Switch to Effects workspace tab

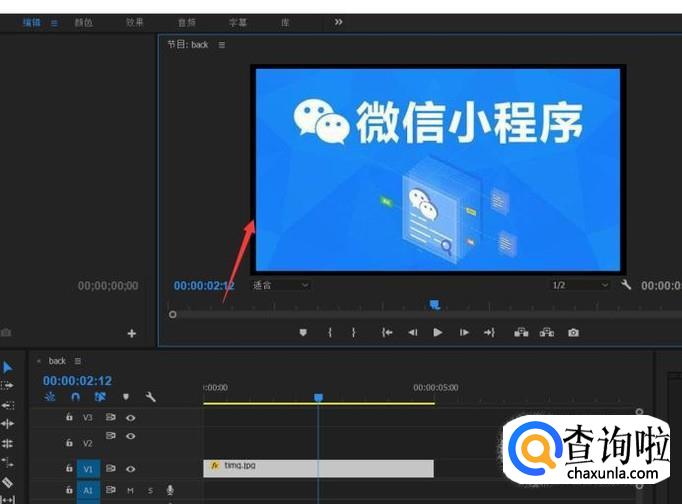(x=135, y=23)
